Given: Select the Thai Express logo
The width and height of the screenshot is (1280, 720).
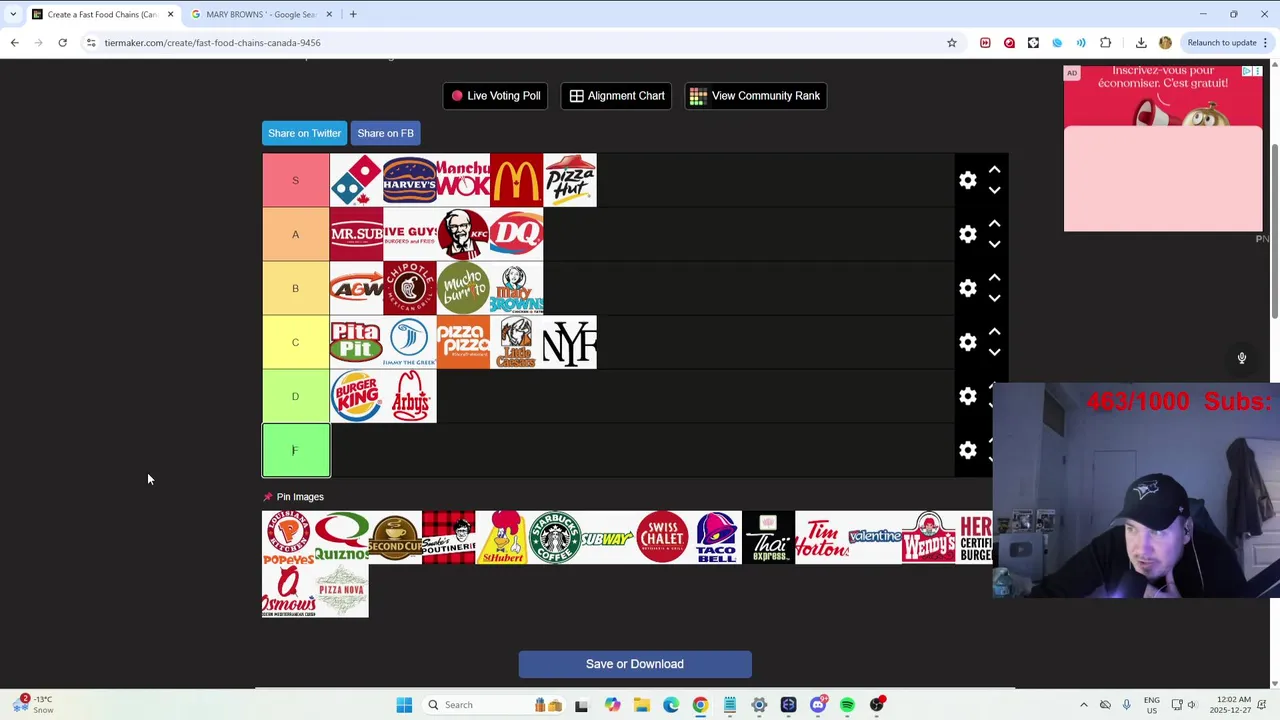Looking at the screenshot, I should tap(768, 538).
